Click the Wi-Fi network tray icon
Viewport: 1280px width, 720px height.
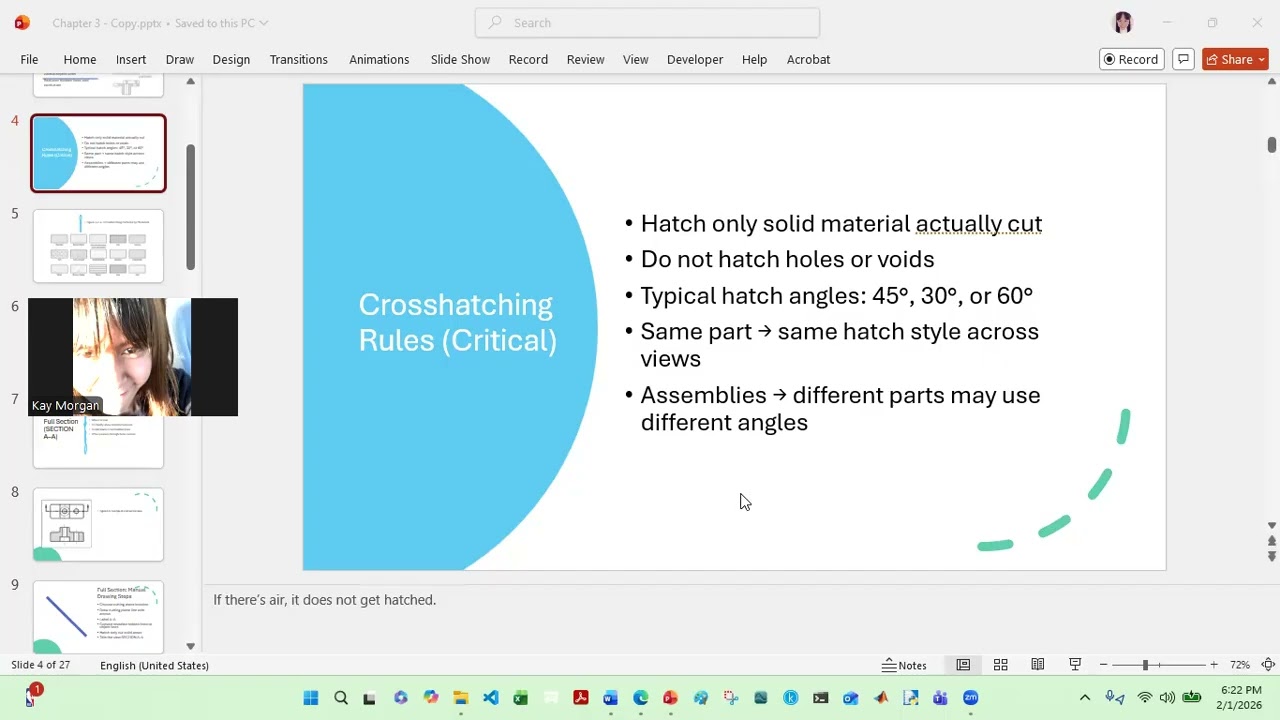[x=1145, y=698]
